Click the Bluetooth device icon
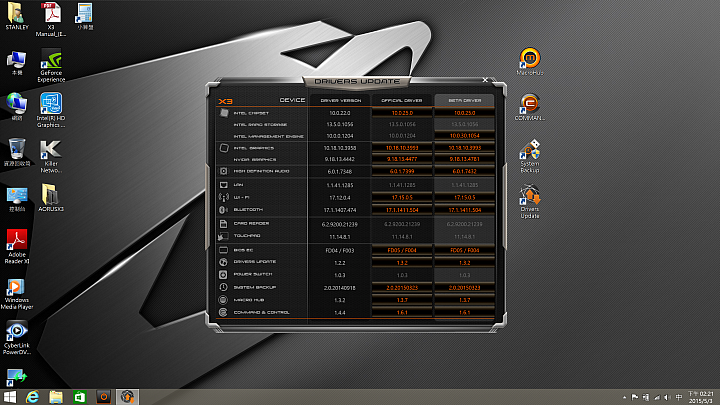Screen dimensions: 720x405 tap(224, 210)
